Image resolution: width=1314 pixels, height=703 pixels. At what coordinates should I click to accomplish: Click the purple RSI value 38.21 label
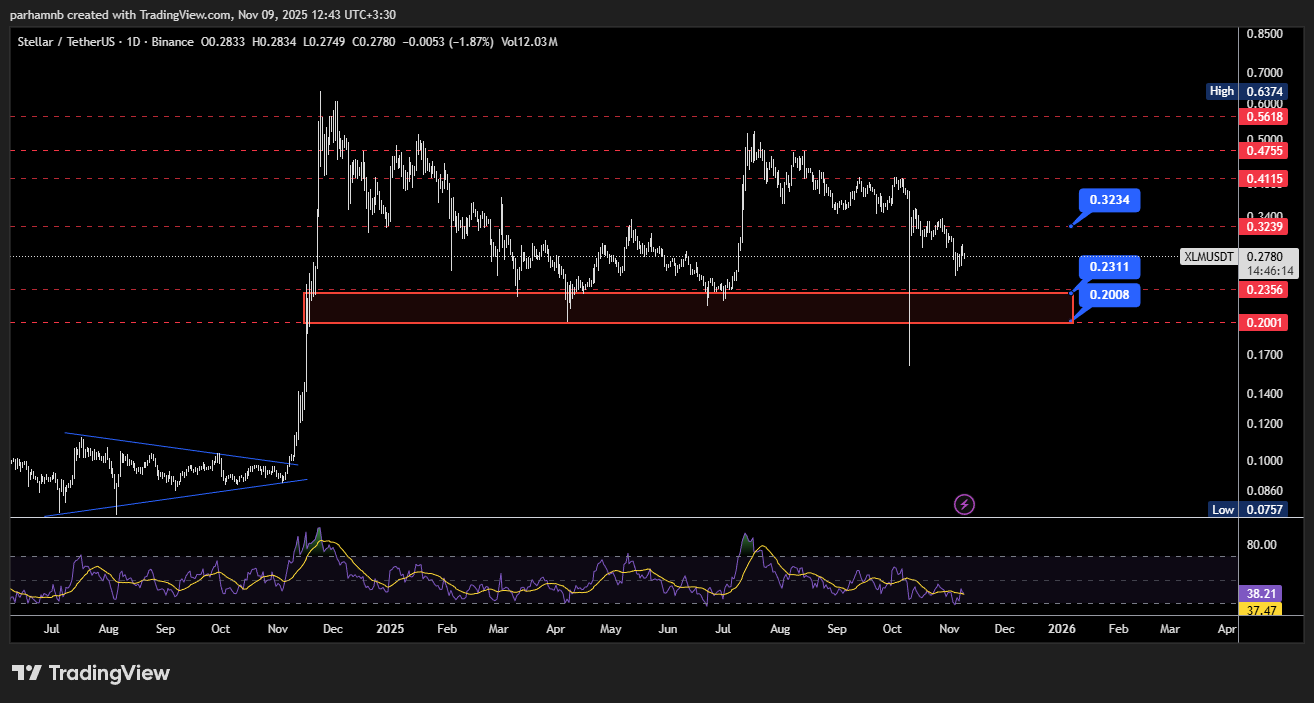(x=1255, y=592)
